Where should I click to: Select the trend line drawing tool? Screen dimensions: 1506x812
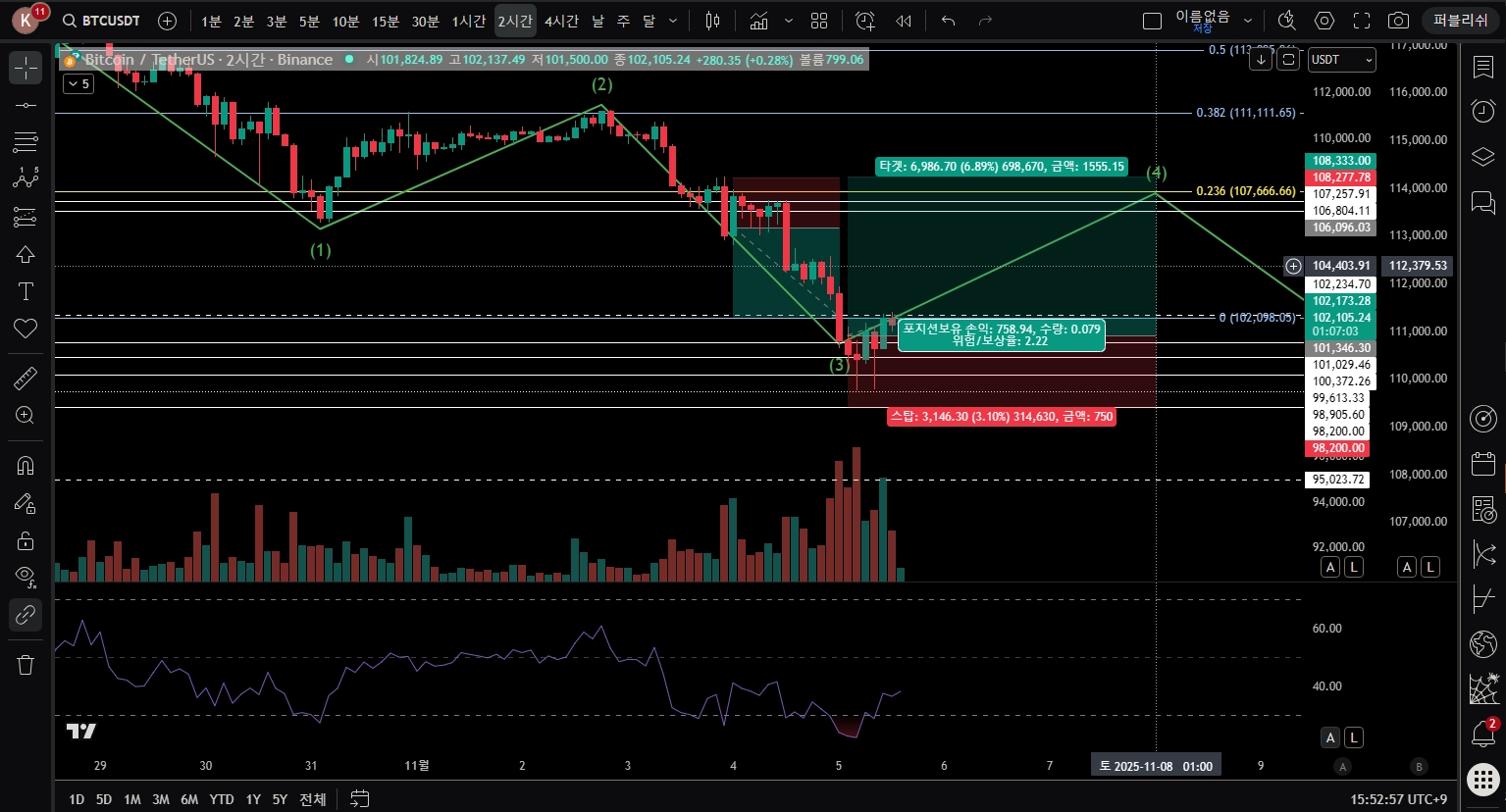[x=26, y=105]
